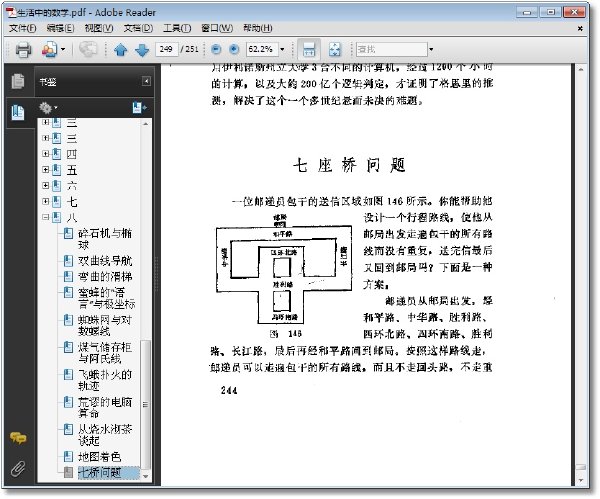The height and width of the screenshot is (499, 600).
Task: Expand the 六 bookmark node
Action: point(46,186)
